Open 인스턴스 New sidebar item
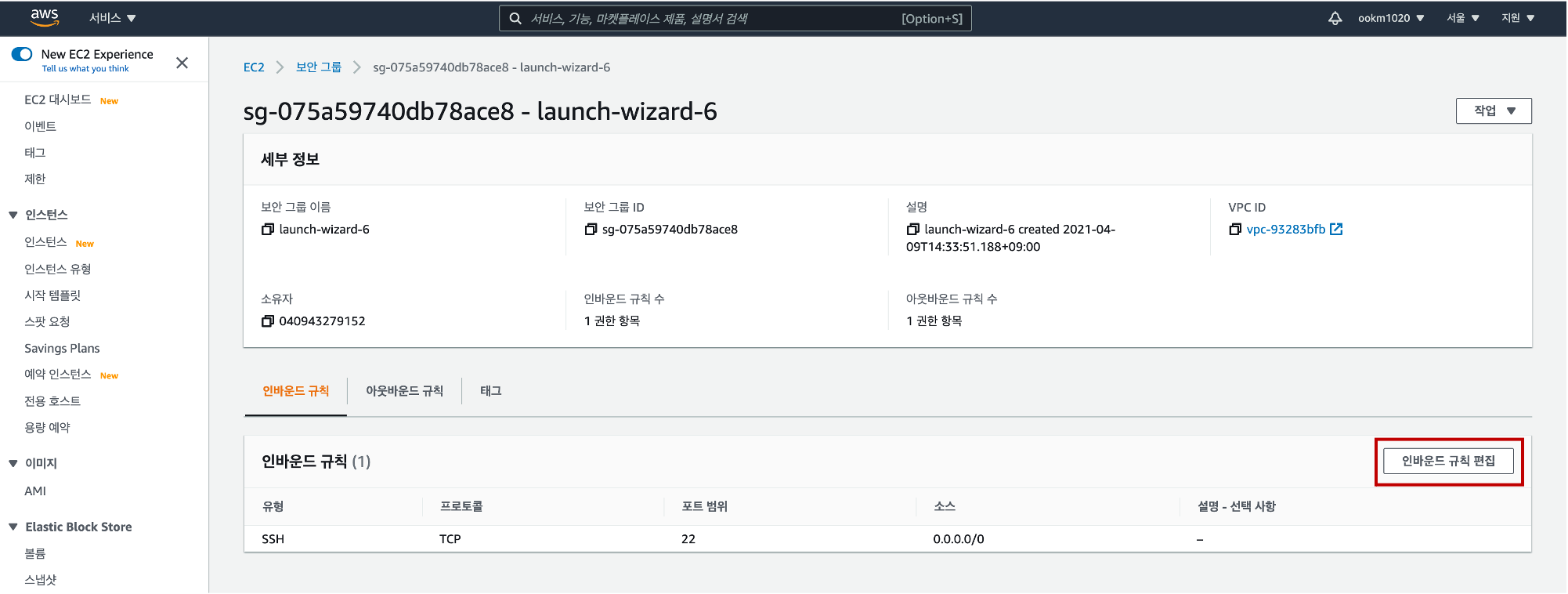This screenshot has width=1568, height=594. tap(45, 242)
